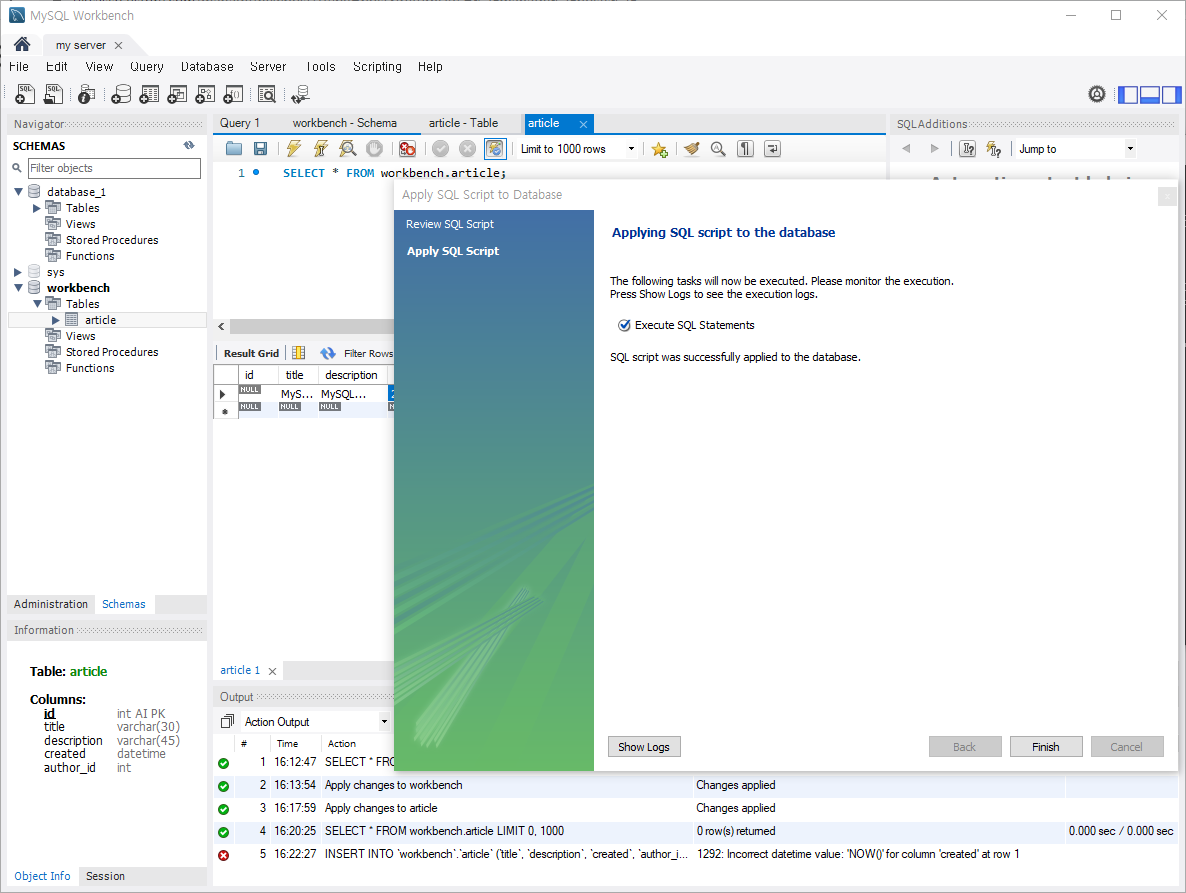Search table data icon in main toolbar
The width and height of the screenshot is (1186, 893).
point(266,94)
